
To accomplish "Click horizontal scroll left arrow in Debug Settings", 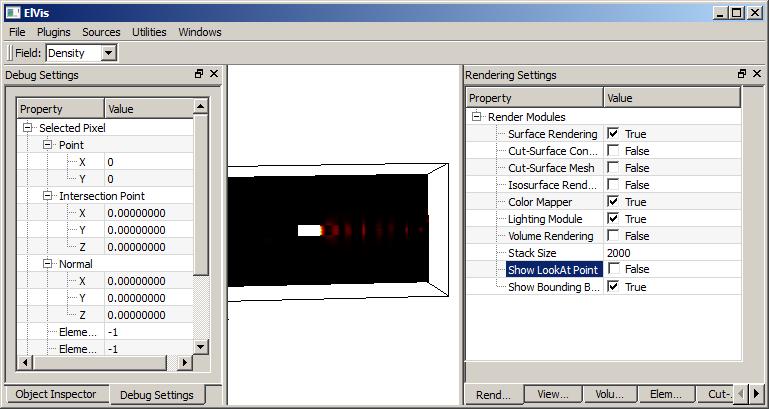I will 25,363.
